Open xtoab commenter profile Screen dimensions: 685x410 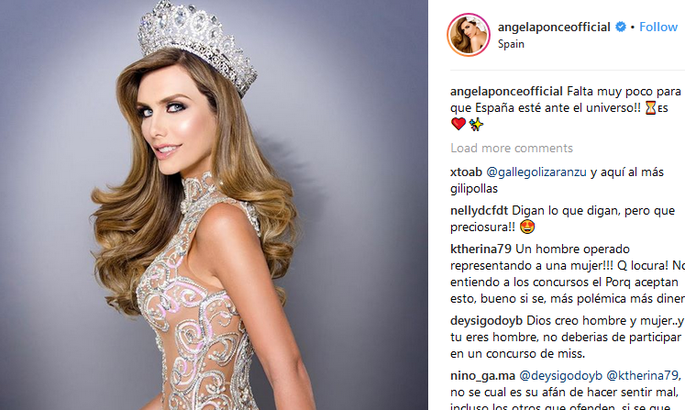point(466,172)
